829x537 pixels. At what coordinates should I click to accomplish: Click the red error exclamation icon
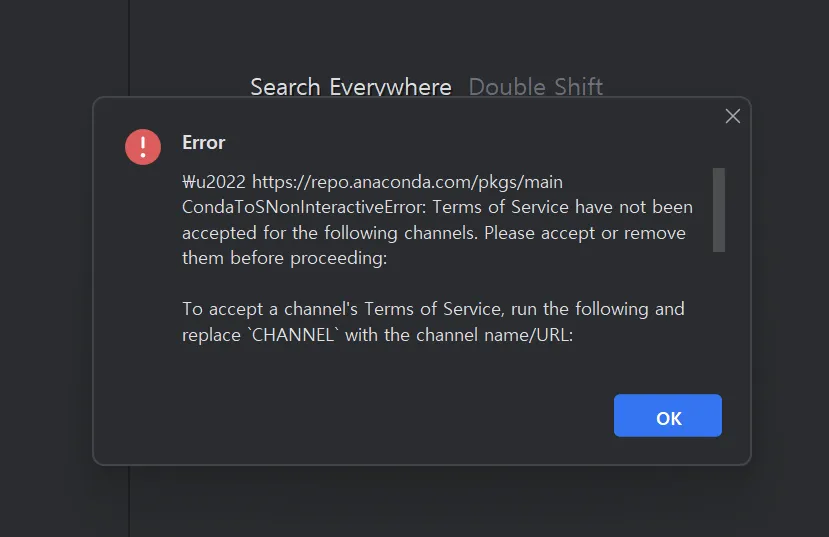pyautogui.click(x=143, y=147)
